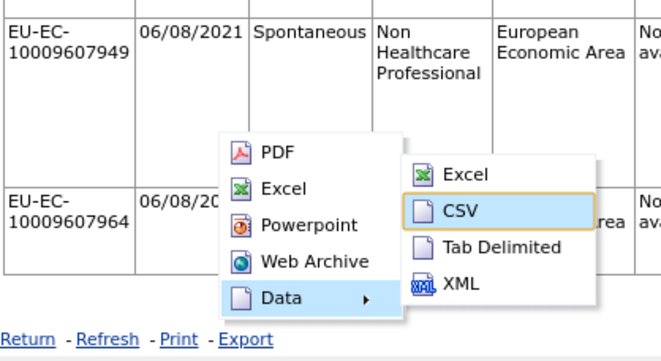The height and width of the screenshot is (361, 661).
Task: Select CSV from the Data submenu
Action: click(x=499, y=211)
